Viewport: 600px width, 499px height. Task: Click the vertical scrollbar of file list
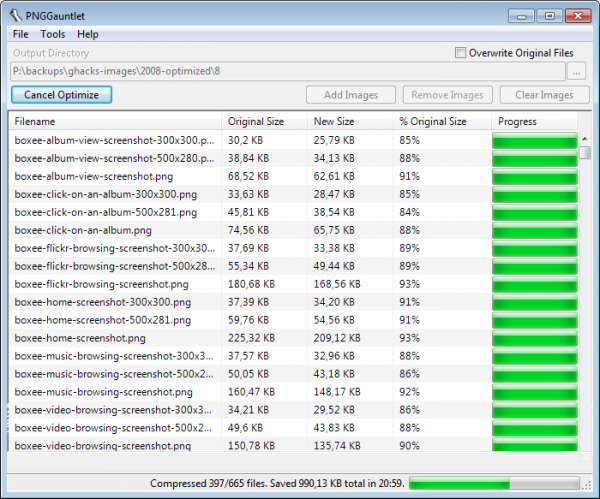pos(585,300)
